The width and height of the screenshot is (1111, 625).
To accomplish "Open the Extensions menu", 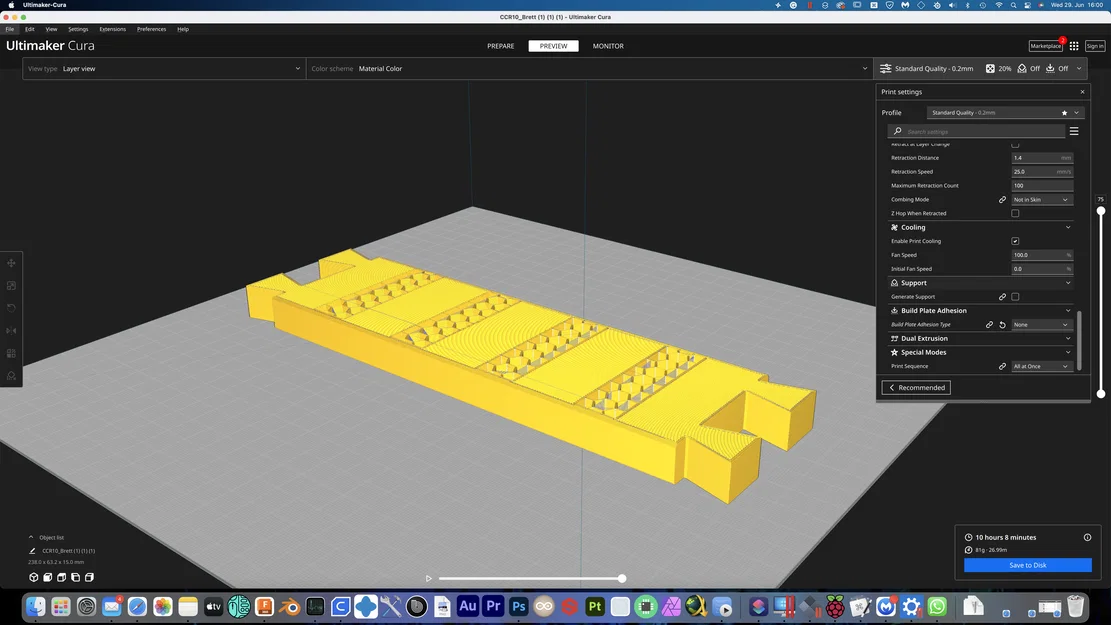I will point(113,29).
